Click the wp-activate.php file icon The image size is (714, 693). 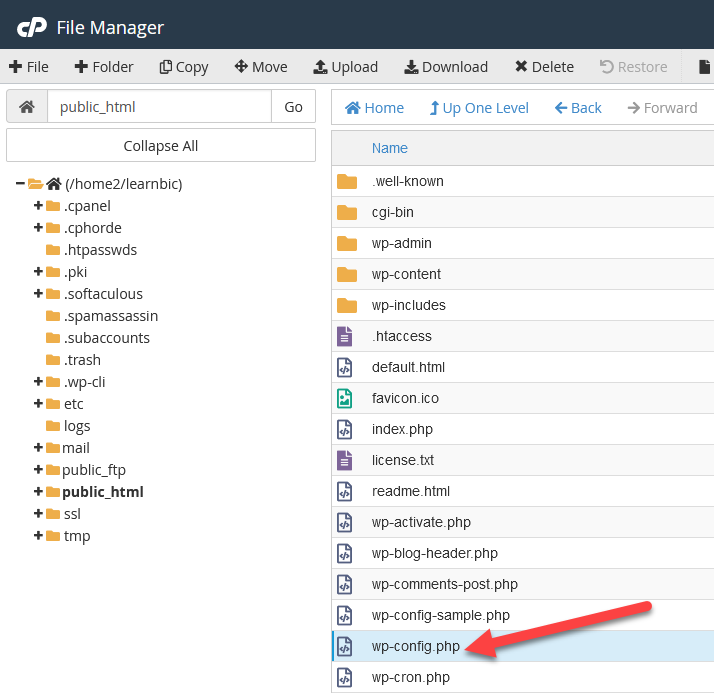345,522
